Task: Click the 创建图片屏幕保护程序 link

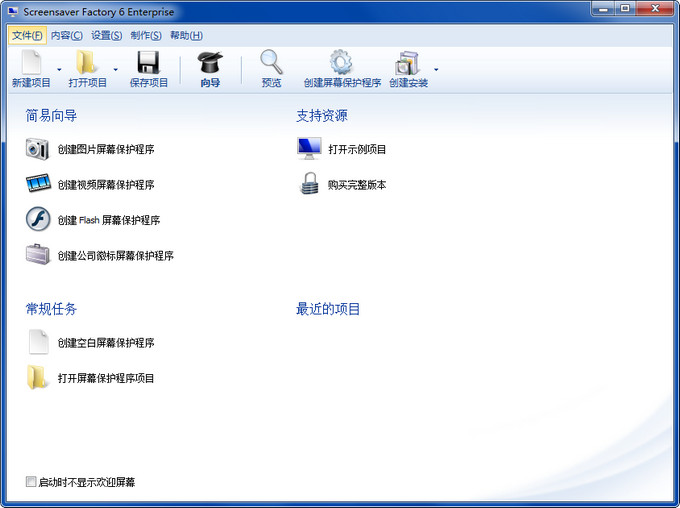Action: (106, 149)
